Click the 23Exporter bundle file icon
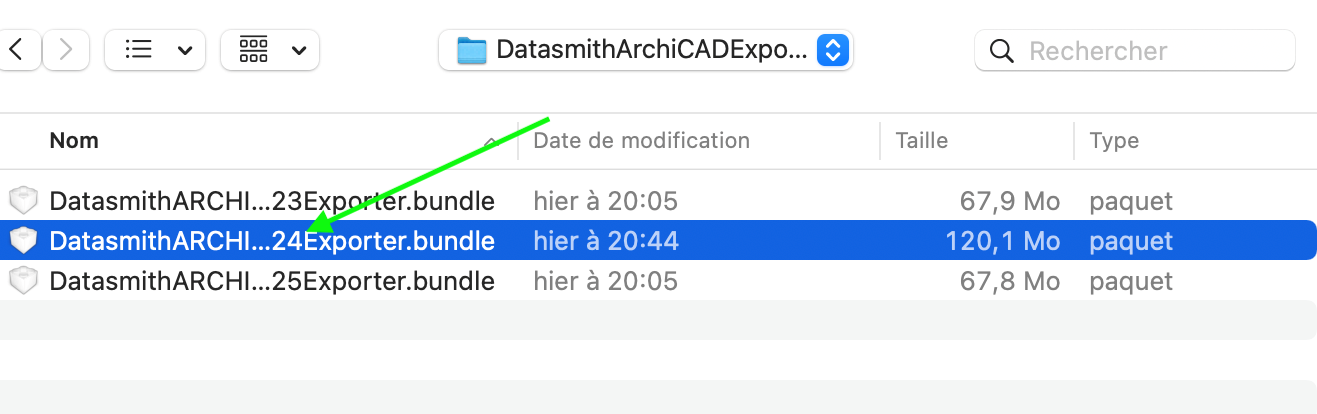This screenshot has height=414, width=1317. (22, 201)
